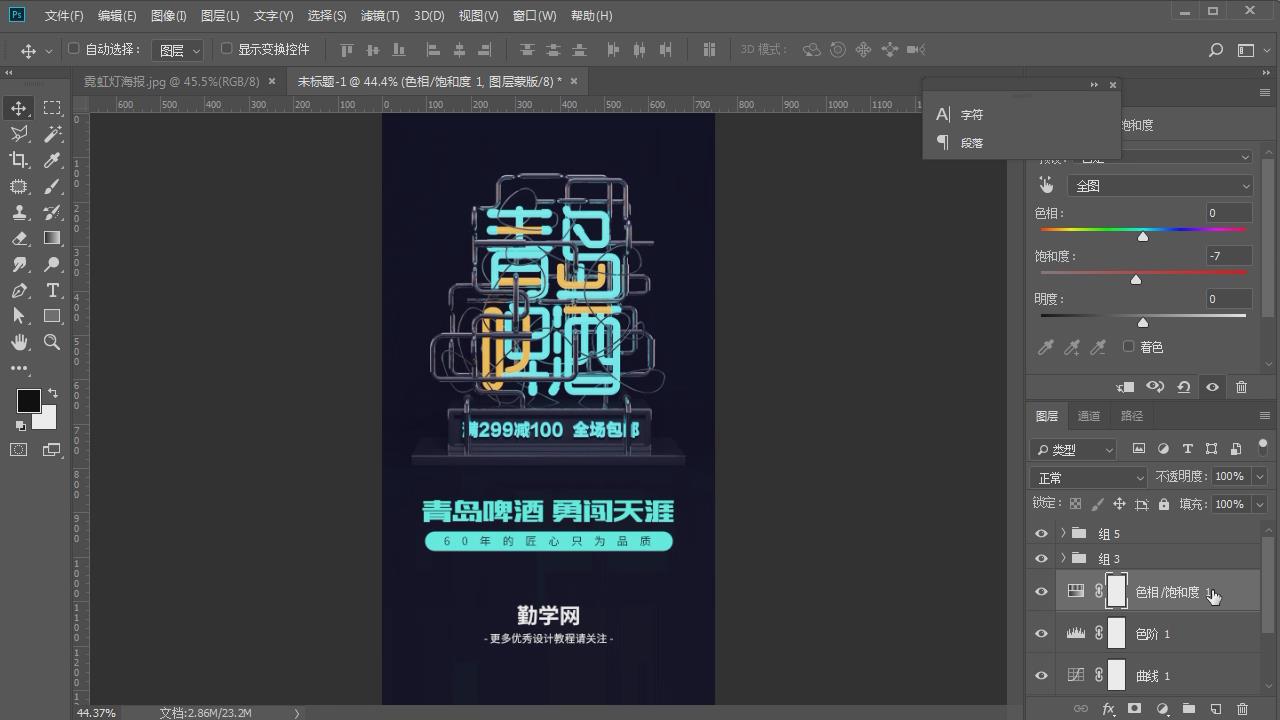Hide the 色相/饱和度 1 adjustment layer
1280x720 pixels.
[1041, 592]
